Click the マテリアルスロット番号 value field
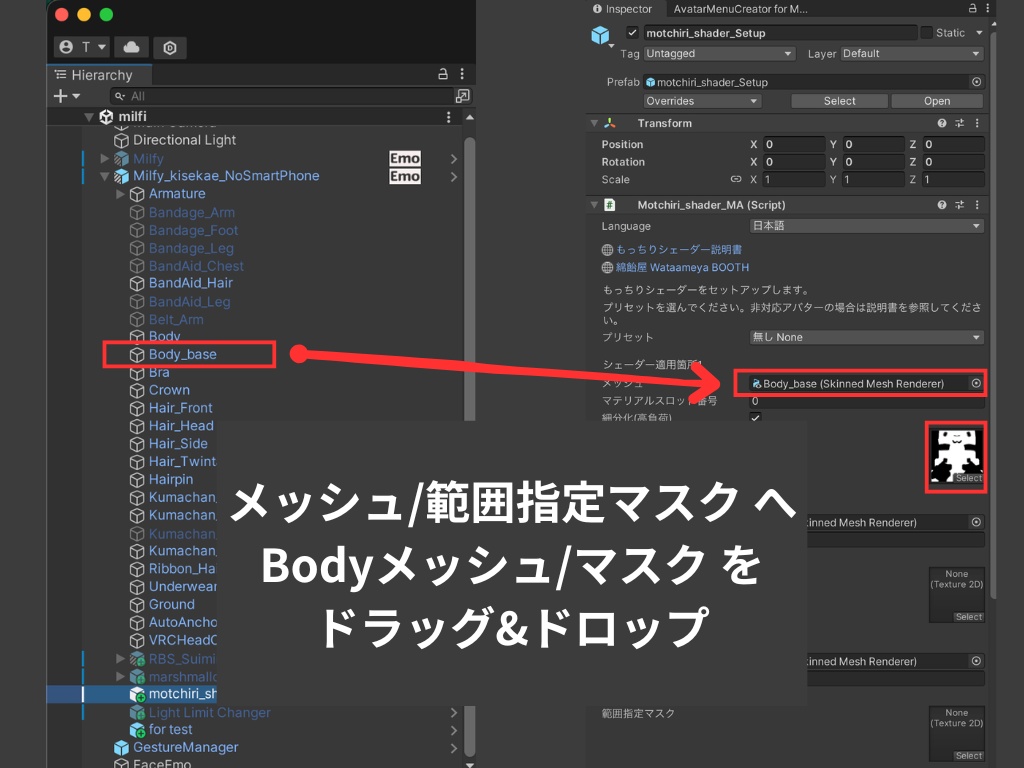Viewport: 1024px width, 768px height. [867, 401]
